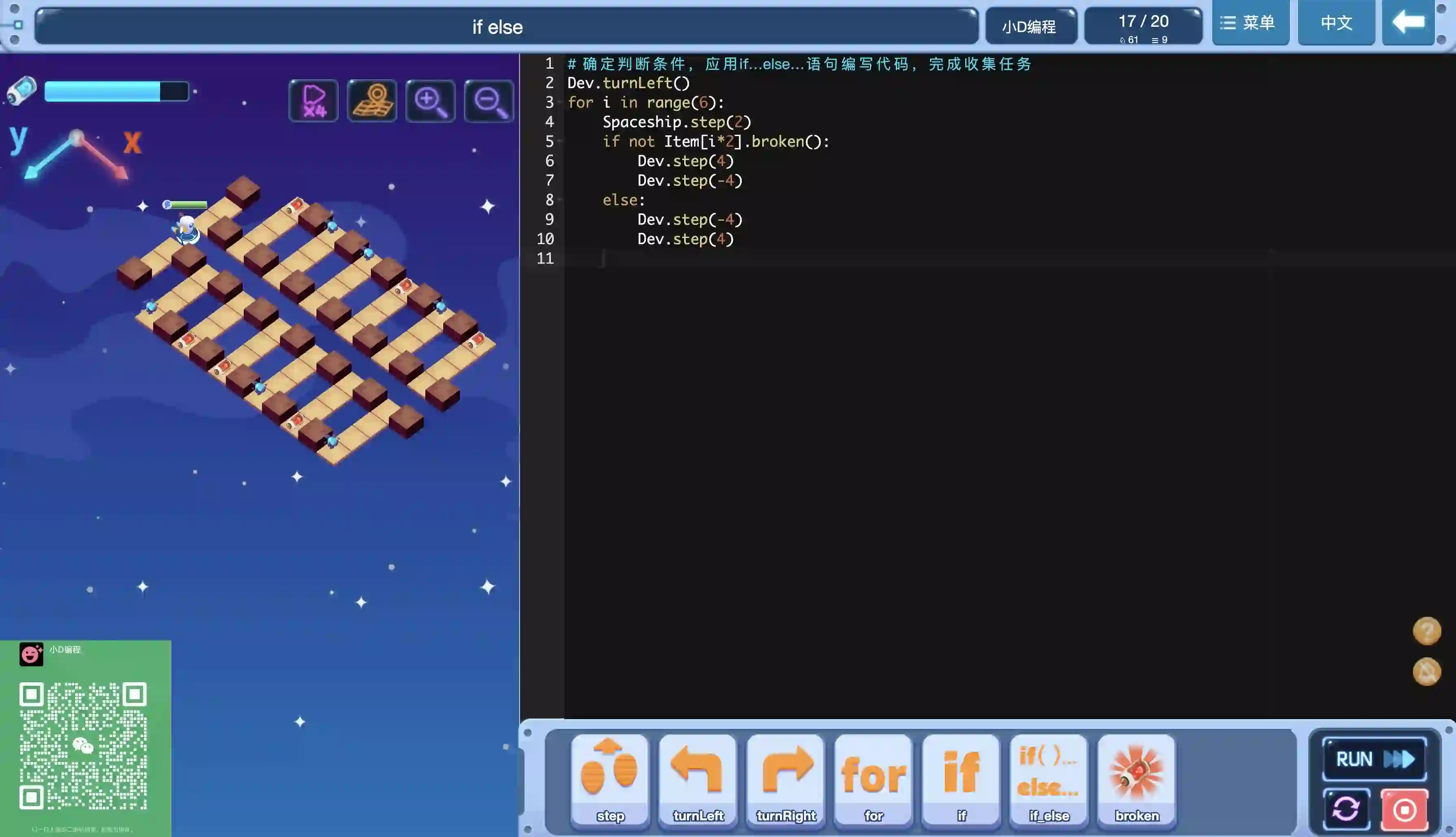
Task: Switch language using 中文 button
Action: 1336,23
